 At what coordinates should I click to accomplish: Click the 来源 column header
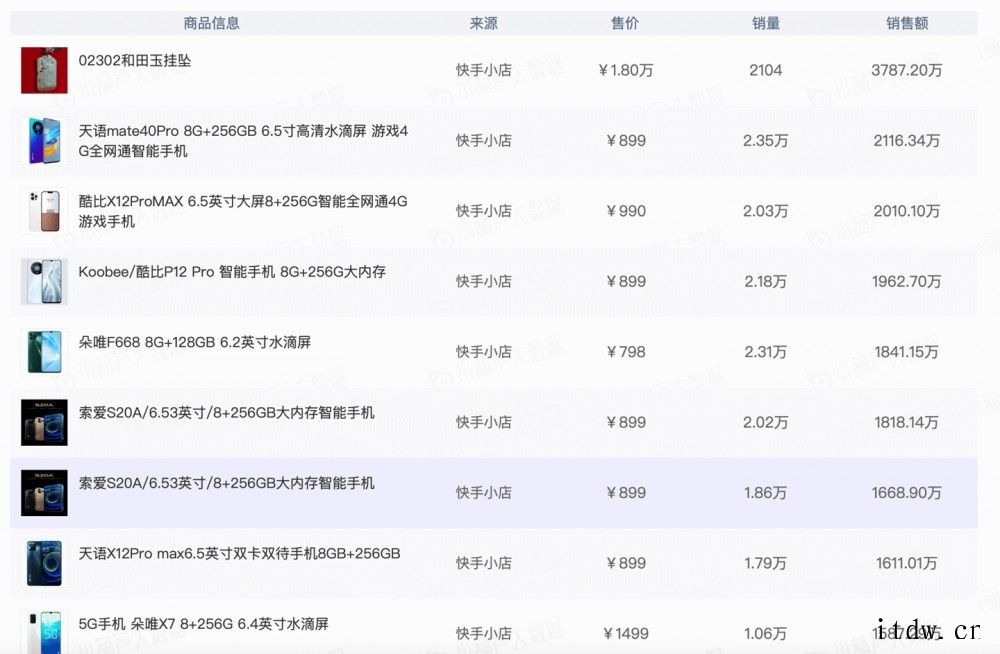pyautogui.click(x=483, y=24)
